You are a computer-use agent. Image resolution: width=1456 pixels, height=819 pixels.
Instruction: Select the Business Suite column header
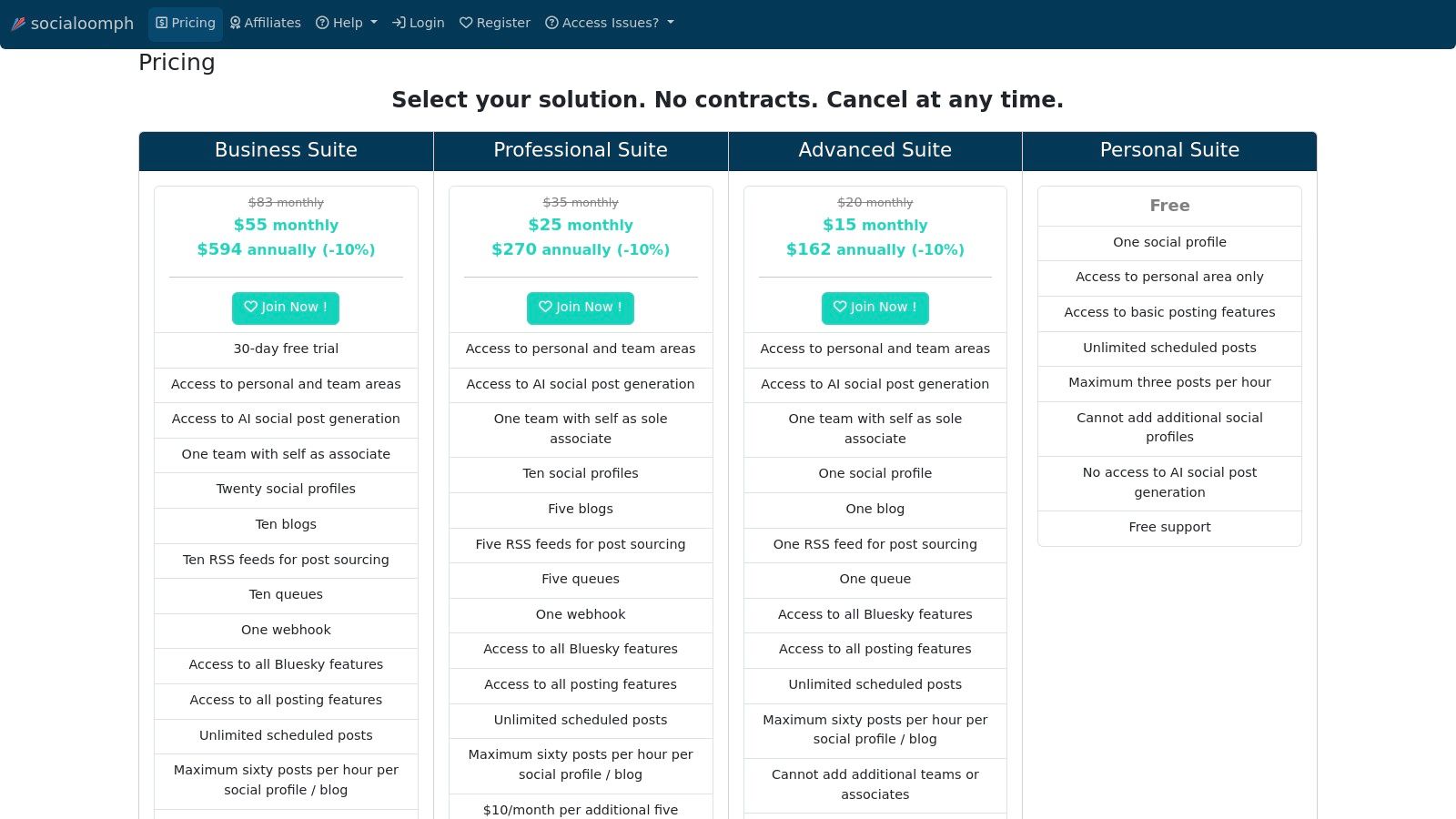tap(286, 150)
